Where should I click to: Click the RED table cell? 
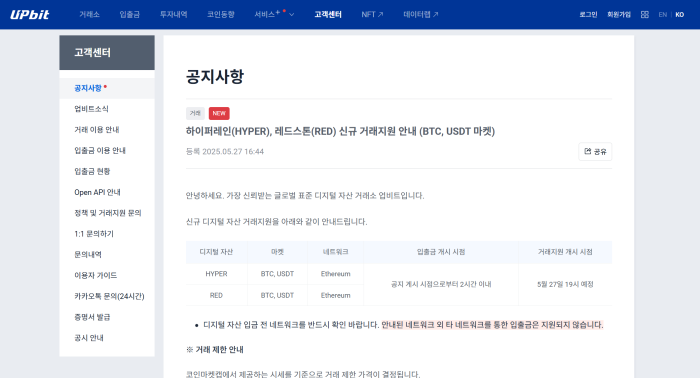[217, 295]
